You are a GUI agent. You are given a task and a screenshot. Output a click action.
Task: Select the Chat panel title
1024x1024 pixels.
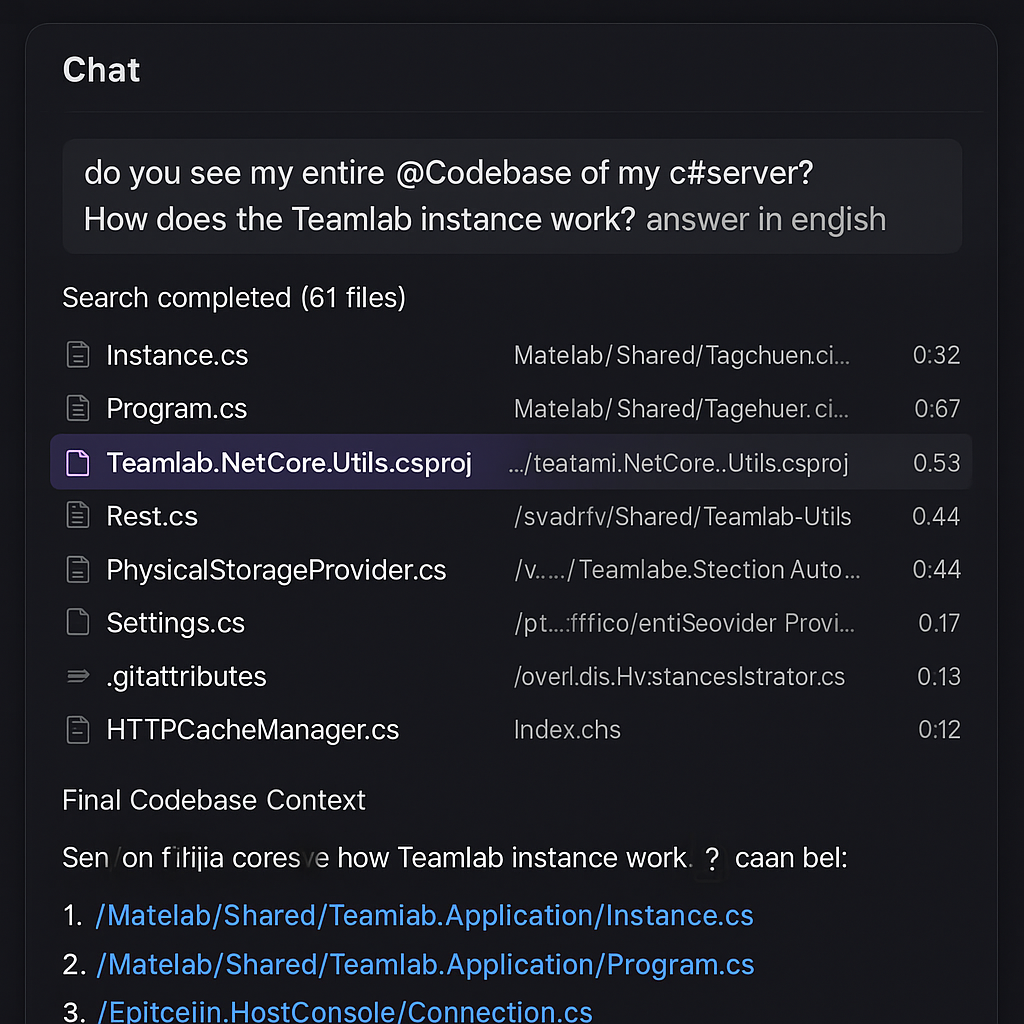(x=101, y=70)
